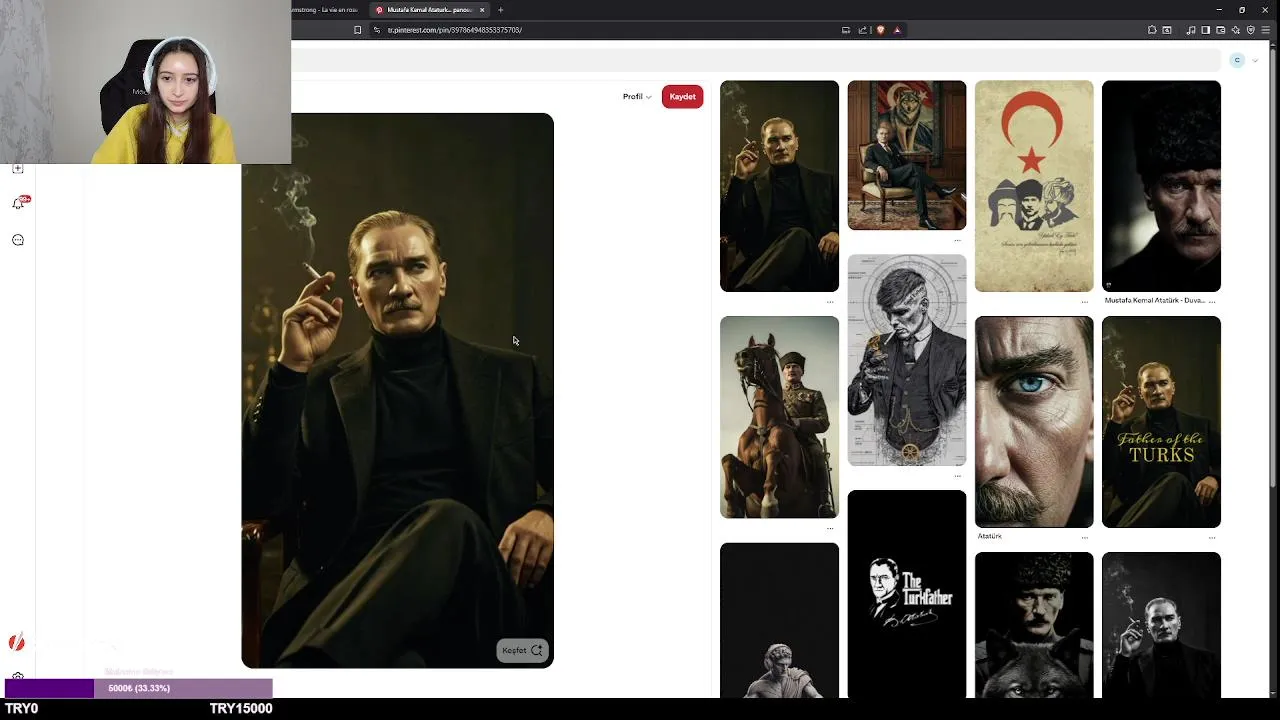Expand the account chevron next to avatar
Viewport: 1280px width, 720px height.
pyautogui.click(x=1255, y=61)
